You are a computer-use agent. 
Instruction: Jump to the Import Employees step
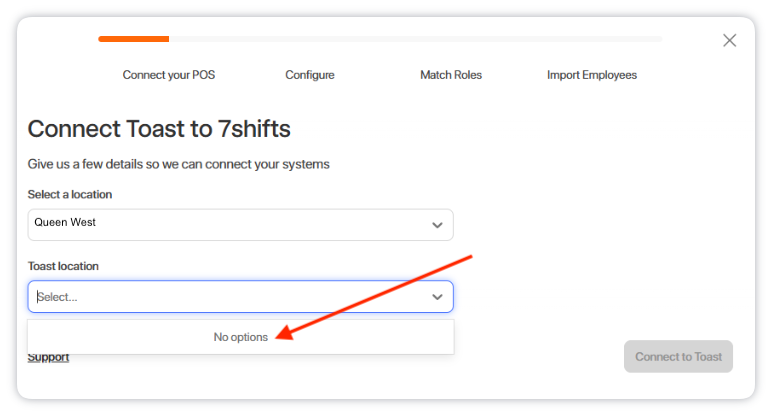592,75
